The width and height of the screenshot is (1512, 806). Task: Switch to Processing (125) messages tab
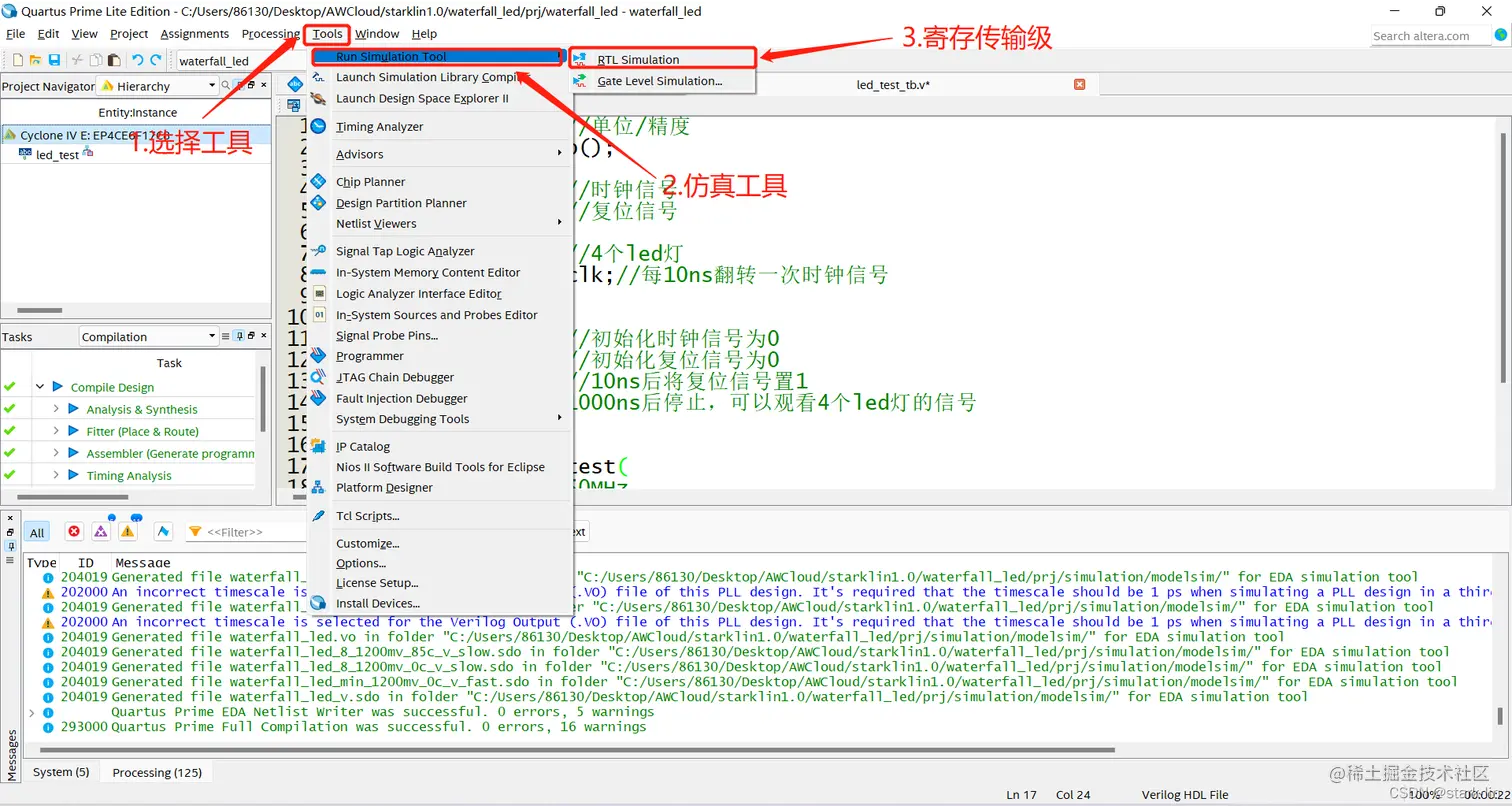(157, 772)
